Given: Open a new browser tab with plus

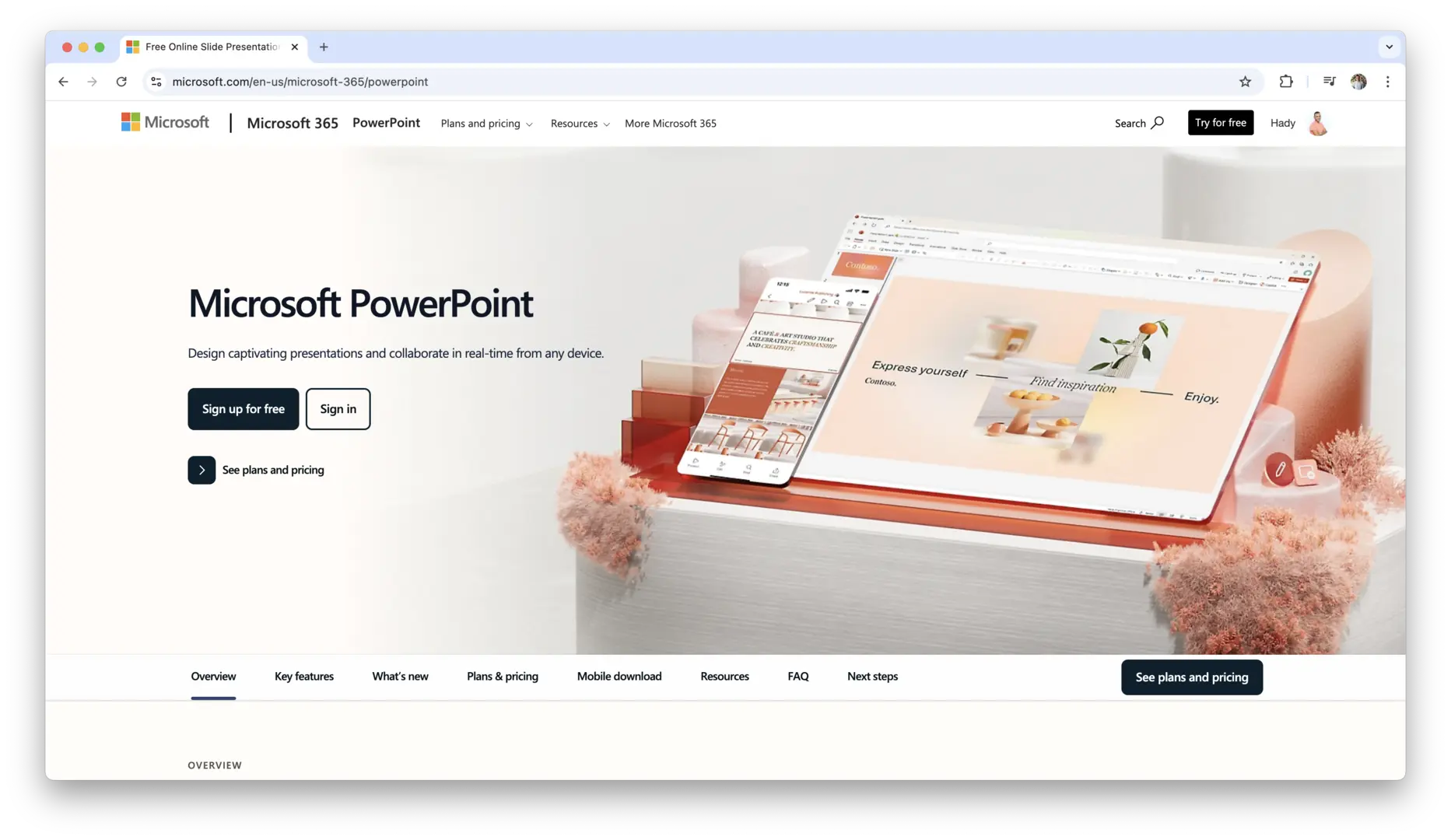Looking at the screenshot, I should 324,47.
